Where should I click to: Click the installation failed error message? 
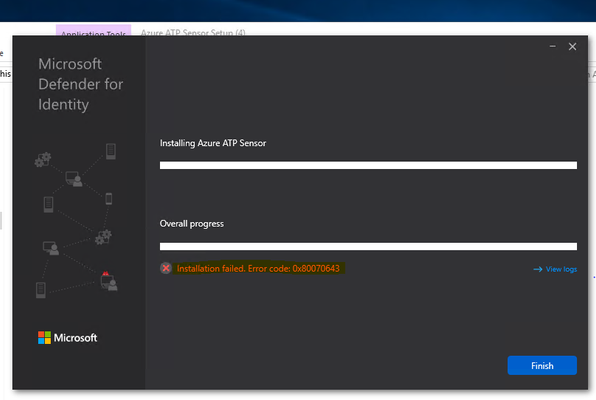tap(258, 268)
